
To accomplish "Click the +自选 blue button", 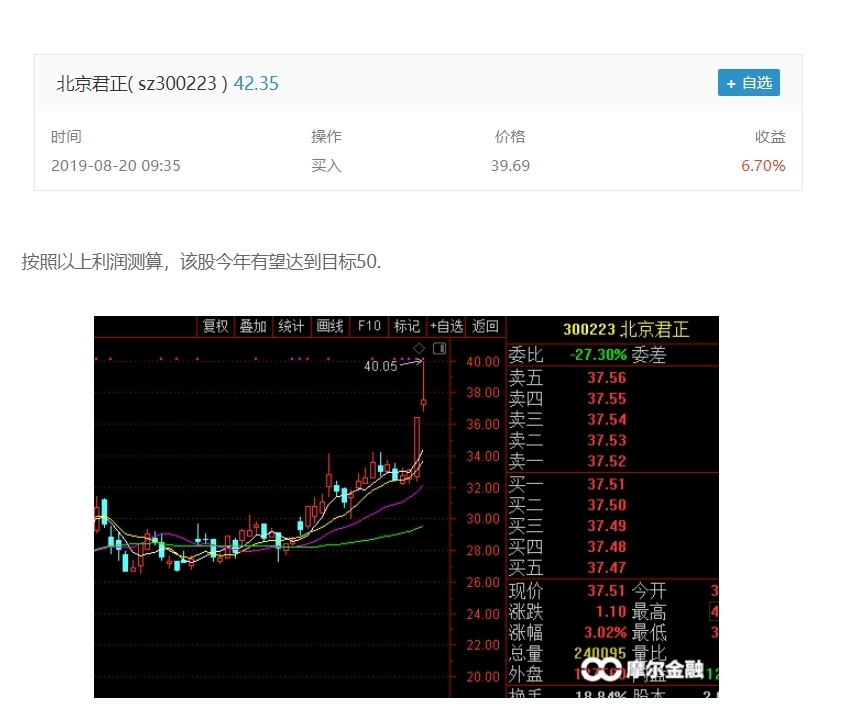I will [x=748, y=83].
